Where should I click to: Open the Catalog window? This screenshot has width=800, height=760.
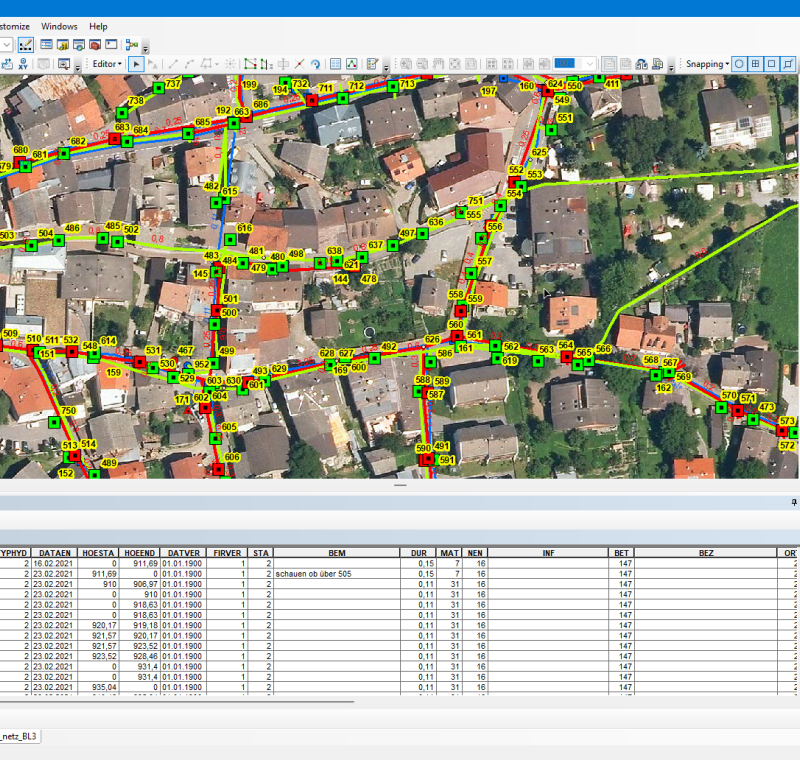62,45
